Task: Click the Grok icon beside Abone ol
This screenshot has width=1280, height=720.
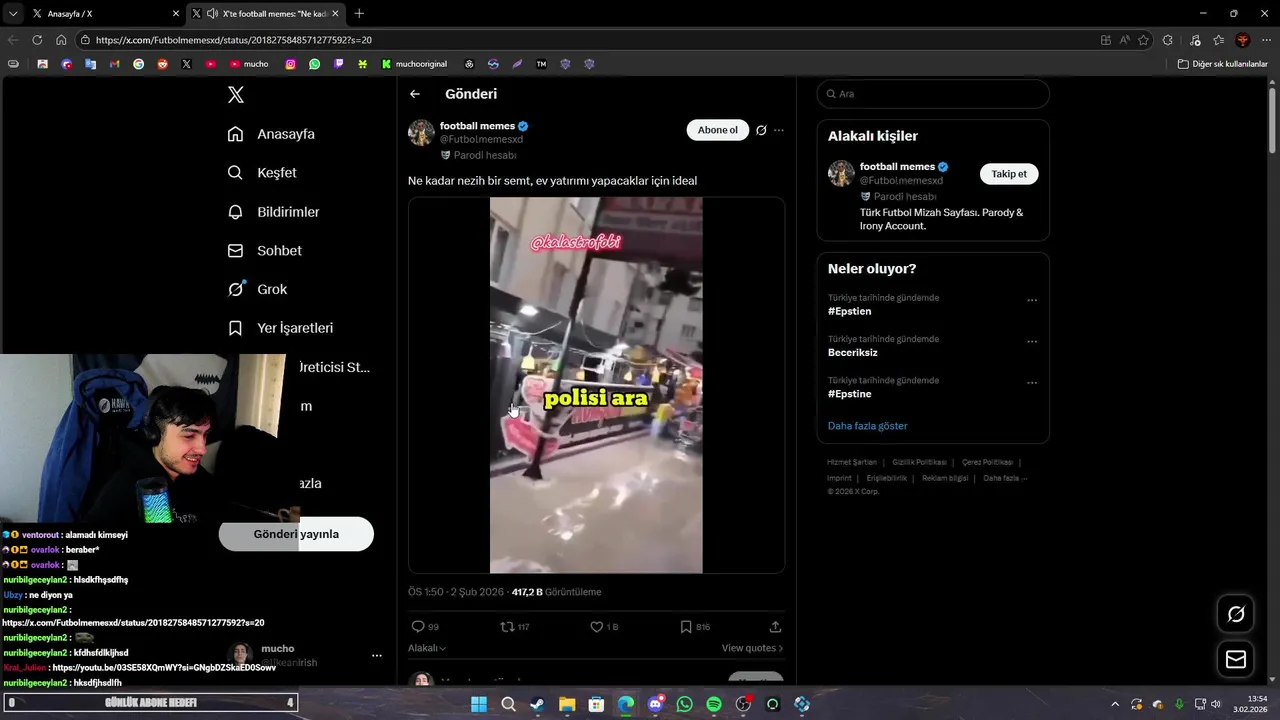Action: click(761, 130)
